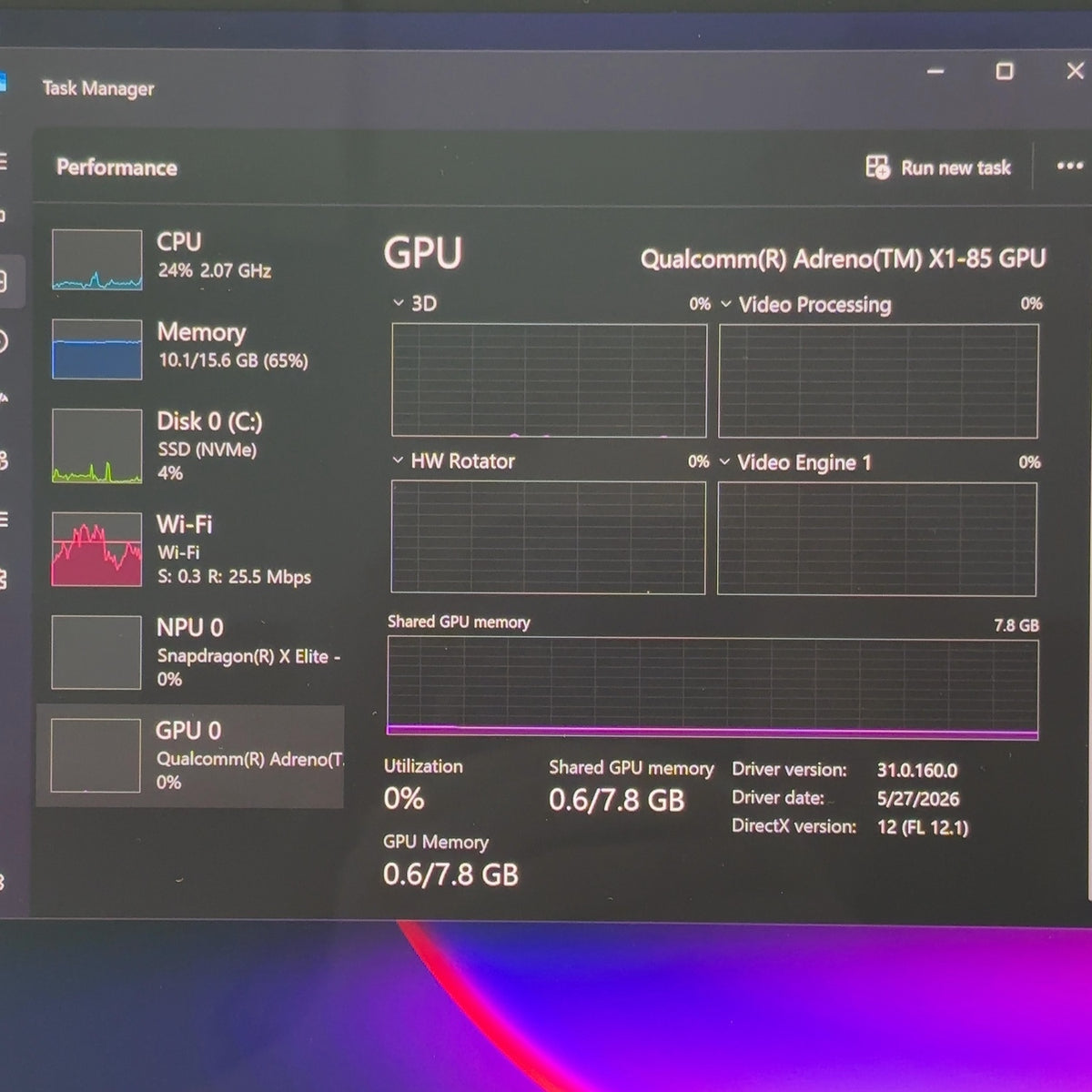Click the 3D usage graph
1092x1092 pixels.
click(x=549, y=380)
